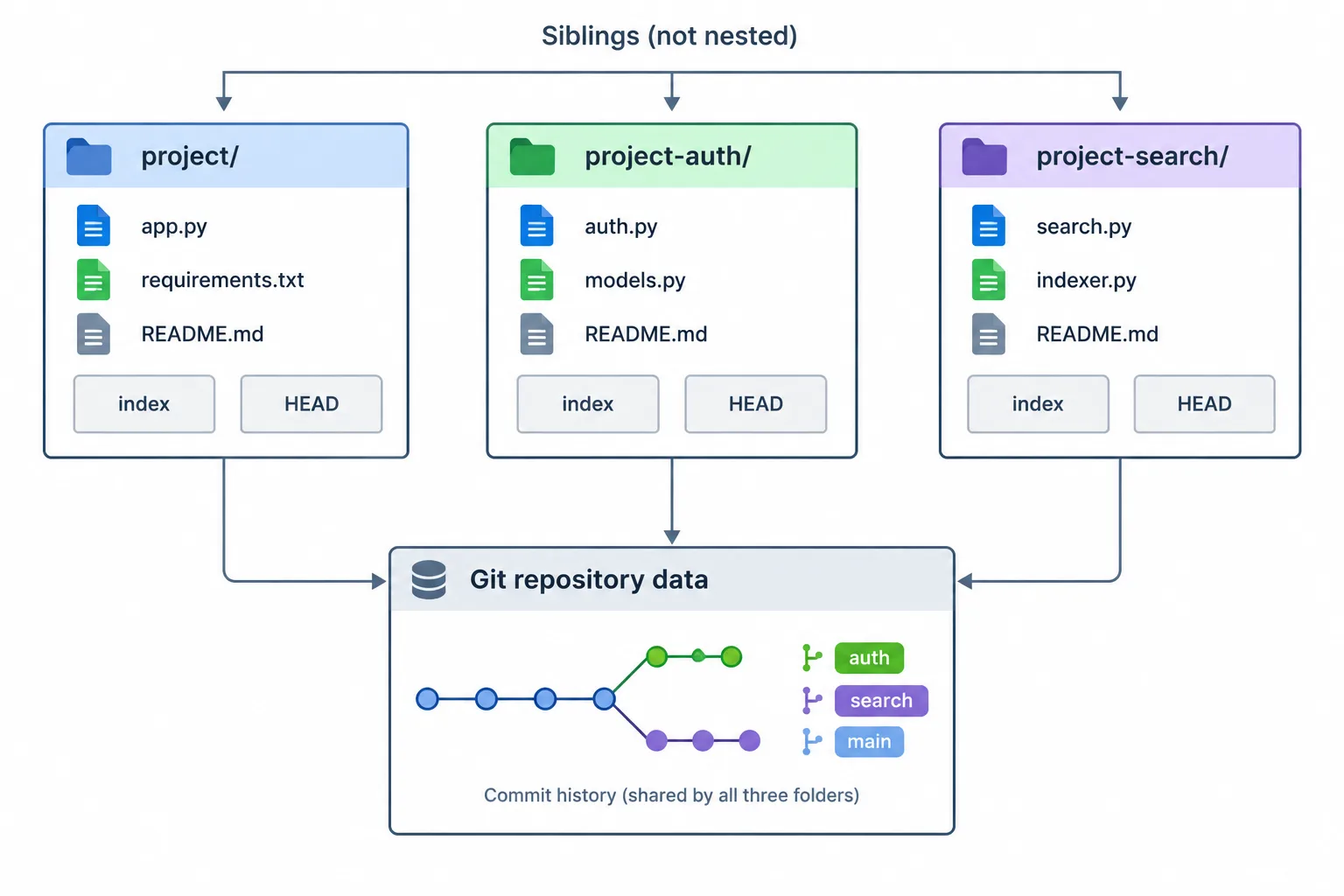Click README.md file icon in project/ folder
Screen dimensions: 1344x896
94,334
